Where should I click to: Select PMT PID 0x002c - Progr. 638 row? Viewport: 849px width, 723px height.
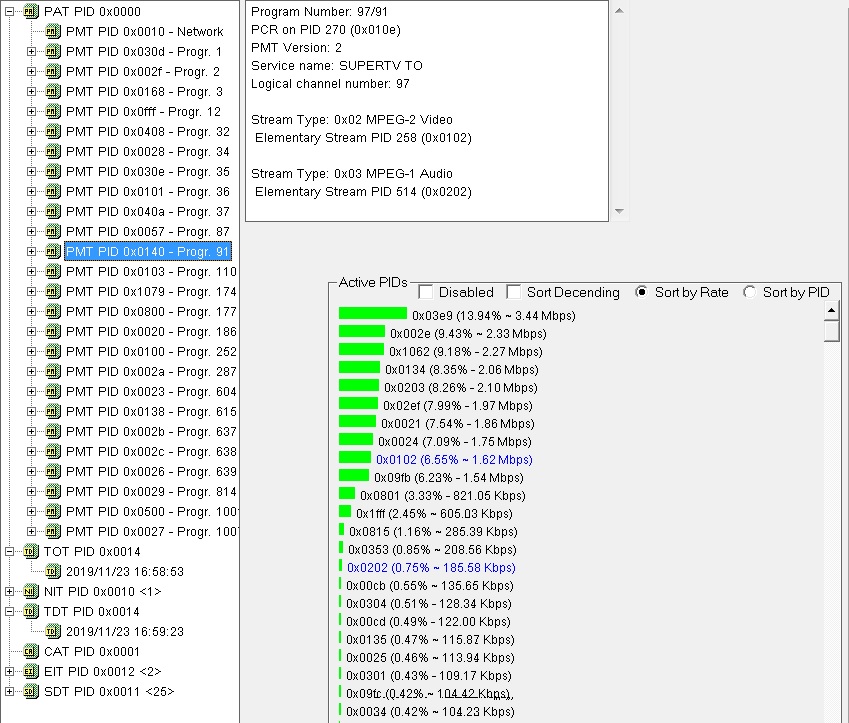coord(151,452)
